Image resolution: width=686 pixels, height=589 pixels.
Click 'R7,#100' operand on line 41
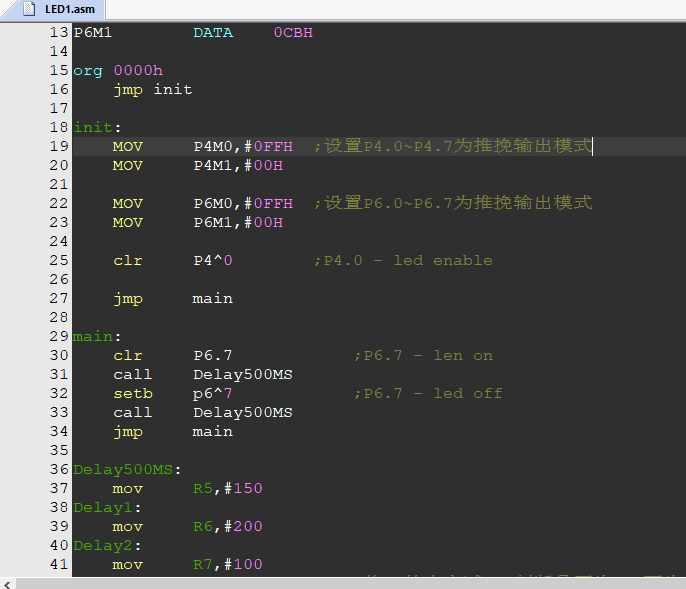(228, 565)
